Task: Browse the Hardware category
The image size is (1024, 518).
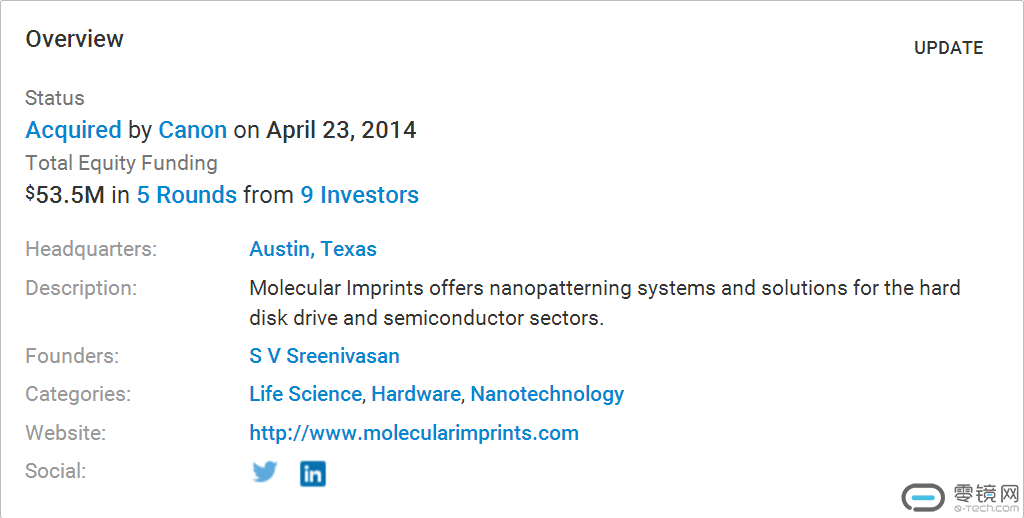Action: [x=416, y=394]
